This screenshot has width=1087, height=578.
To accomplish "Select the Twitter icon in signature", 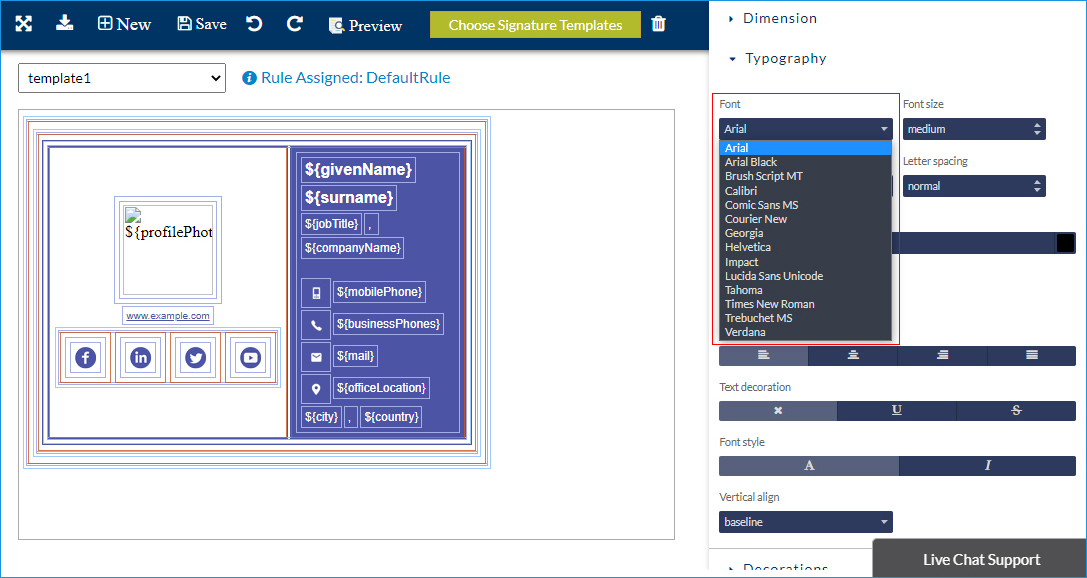I will 195,358.
